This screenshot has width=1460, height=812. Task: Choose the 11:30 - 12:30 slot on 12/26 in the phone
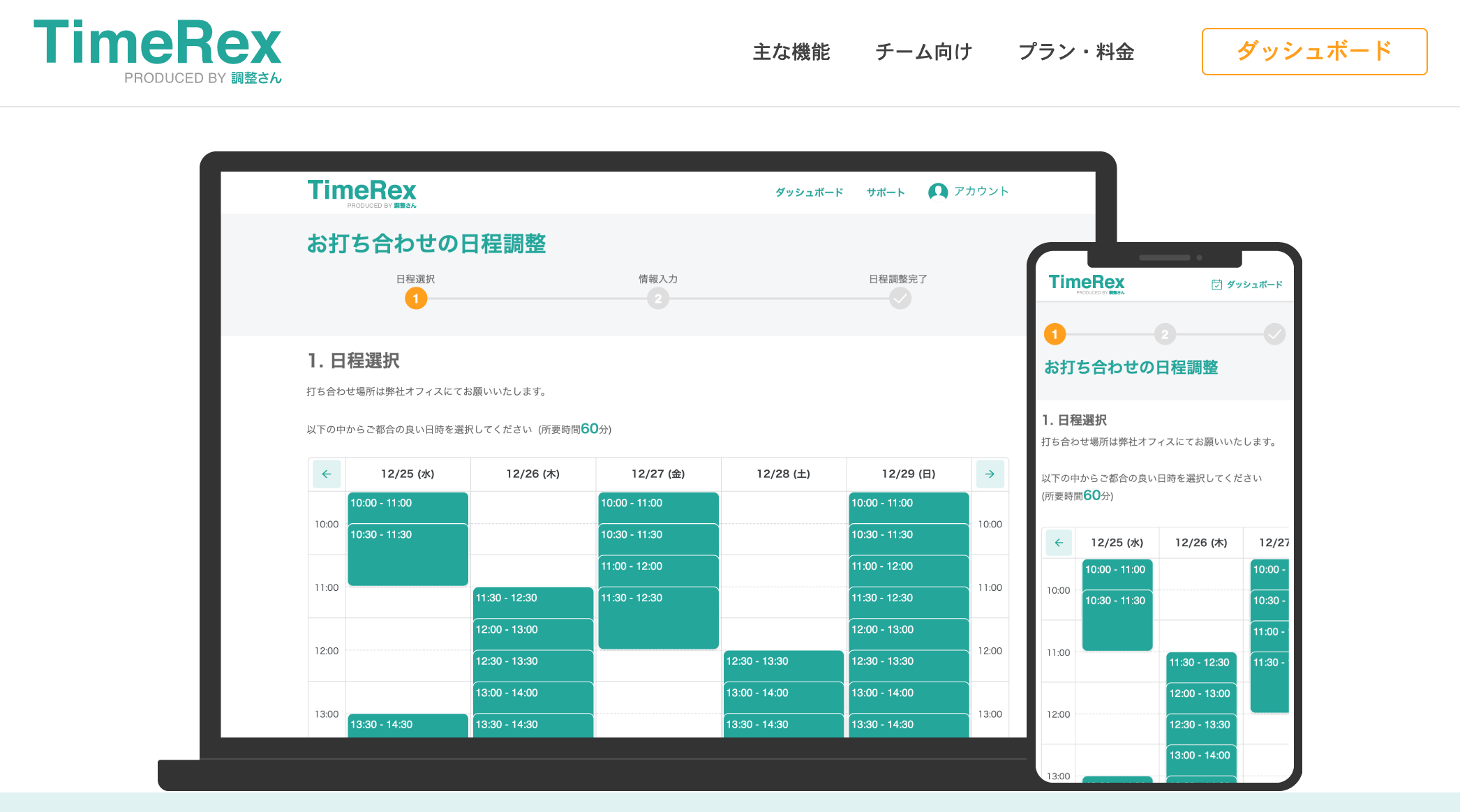[1201, 667]
